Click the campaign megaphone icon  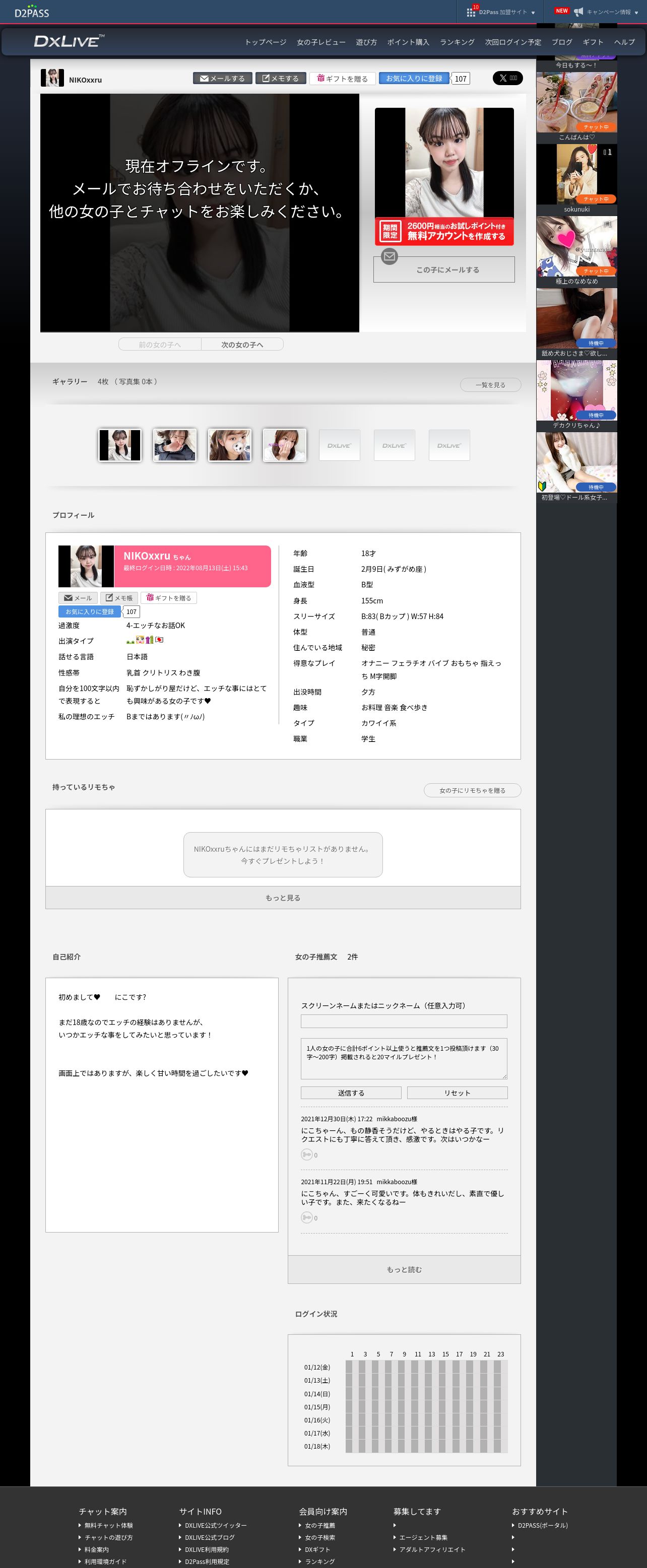(x=578, y=12)
